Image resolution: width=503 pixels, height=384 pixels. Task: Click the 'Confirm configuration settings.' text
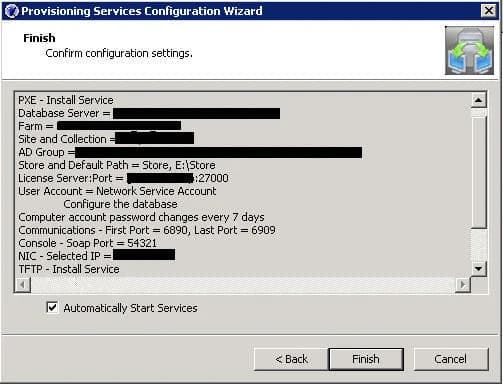pyautogui.click(x=119, y=53)
